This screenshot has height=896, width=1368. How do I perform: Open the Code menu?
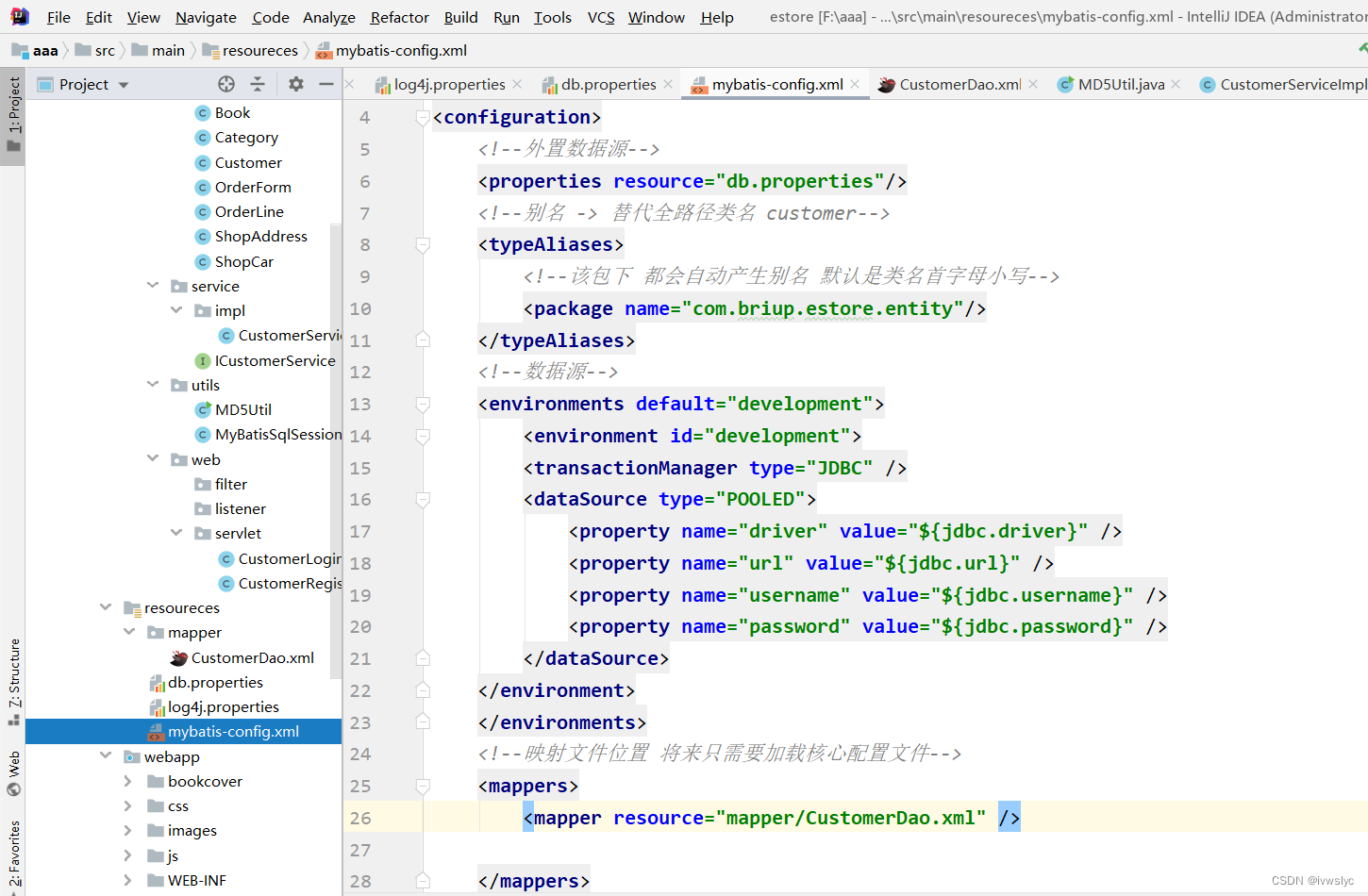pos(271,17)
